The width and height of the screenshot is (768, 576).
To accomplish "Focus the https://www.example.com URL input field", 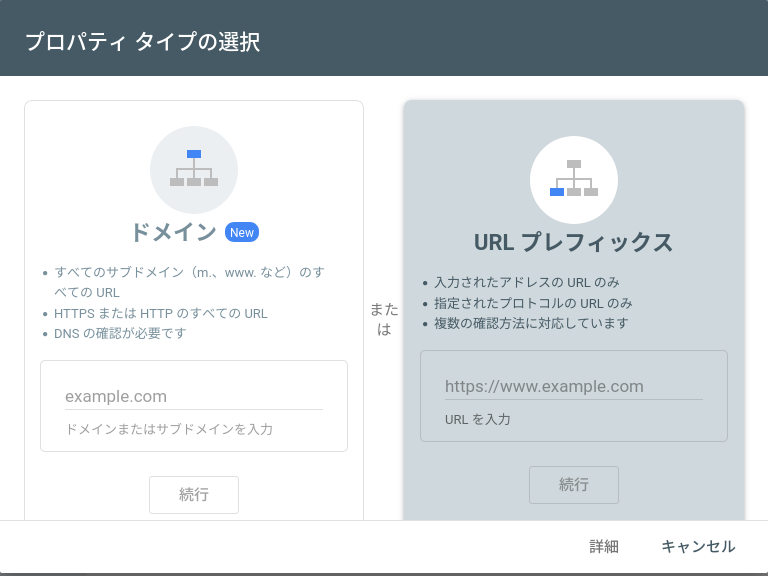I will tap(573, 387).
